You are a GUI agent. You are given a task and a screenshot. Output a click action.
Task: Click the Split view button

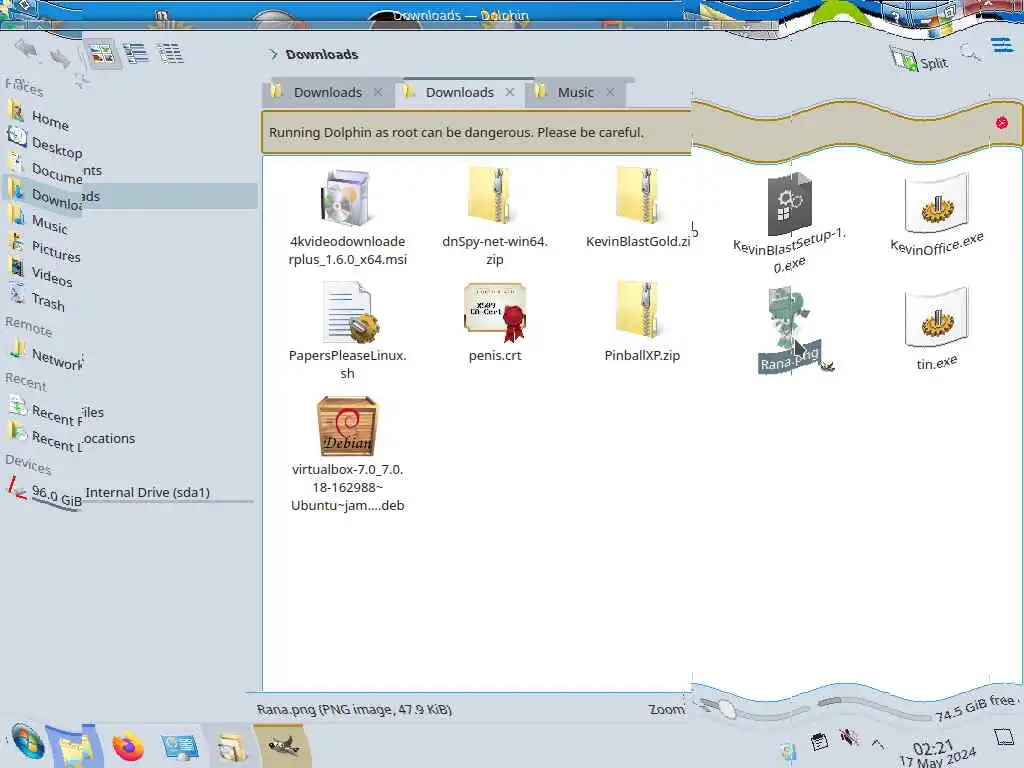click(920, 60)
